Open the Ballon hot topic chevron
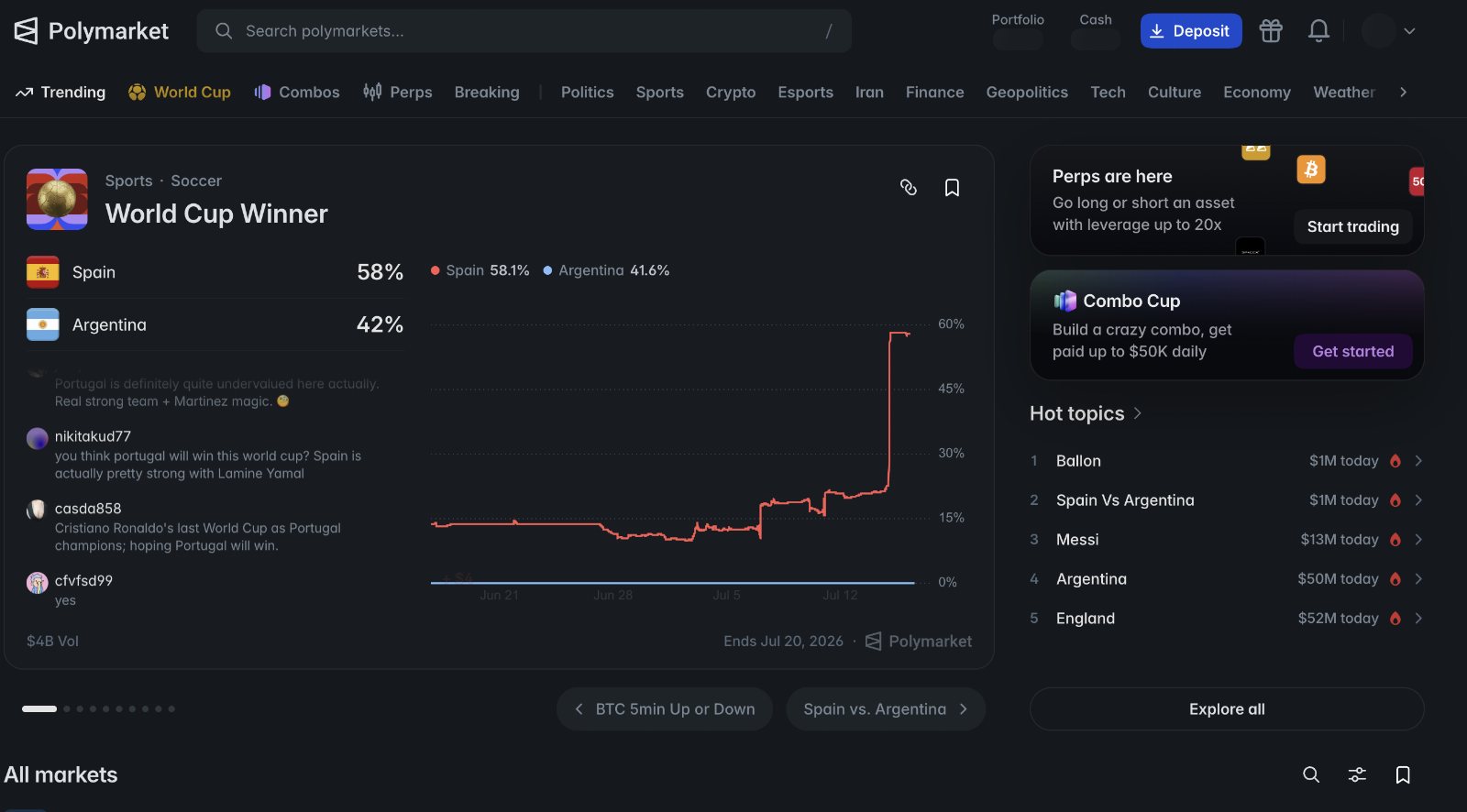The height and width of the screenshot is (812, 1467). [1418, 461]
